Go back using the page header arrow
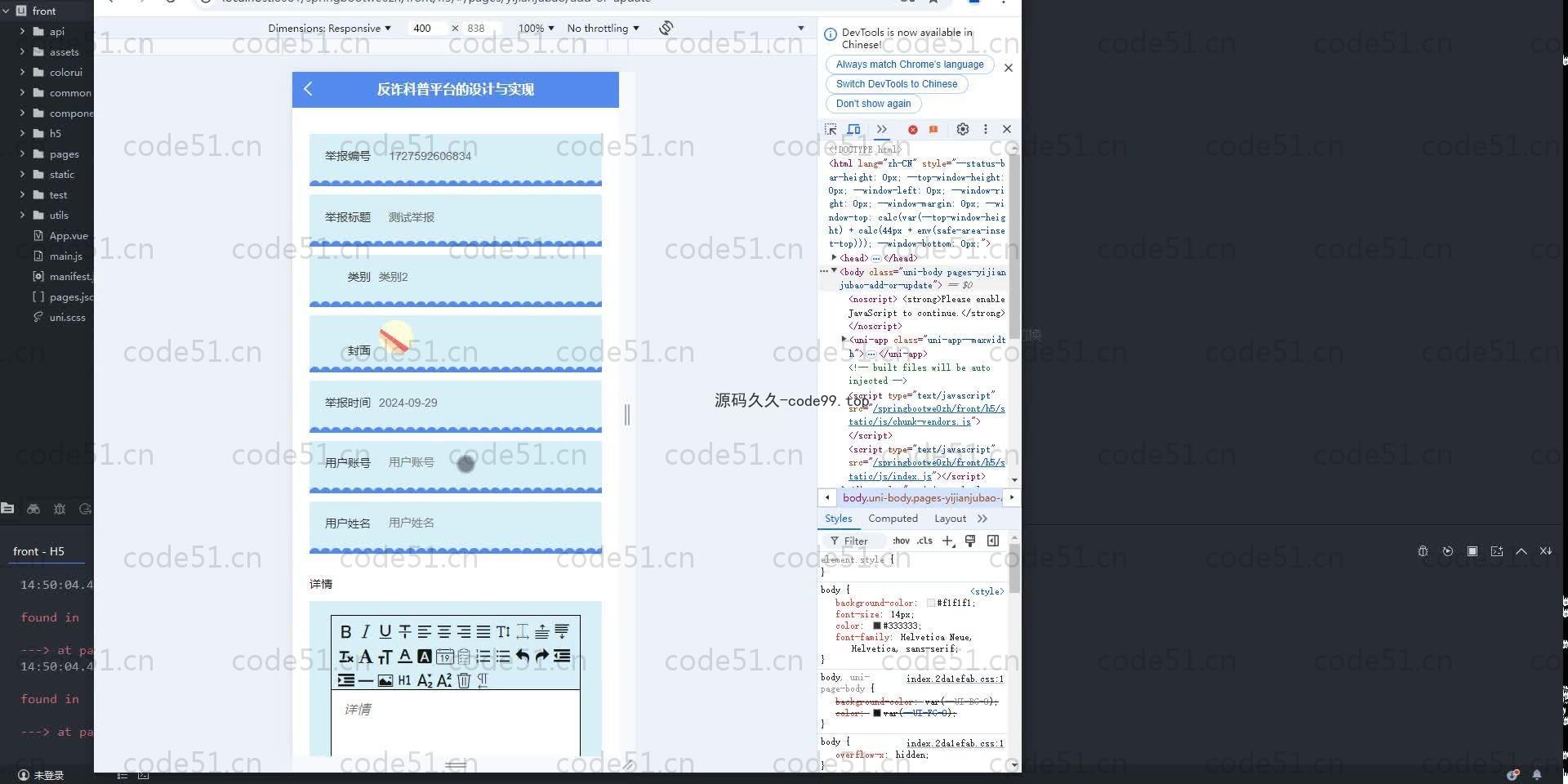This screenshot has height=784, width=1568. [x=308, y=89]
